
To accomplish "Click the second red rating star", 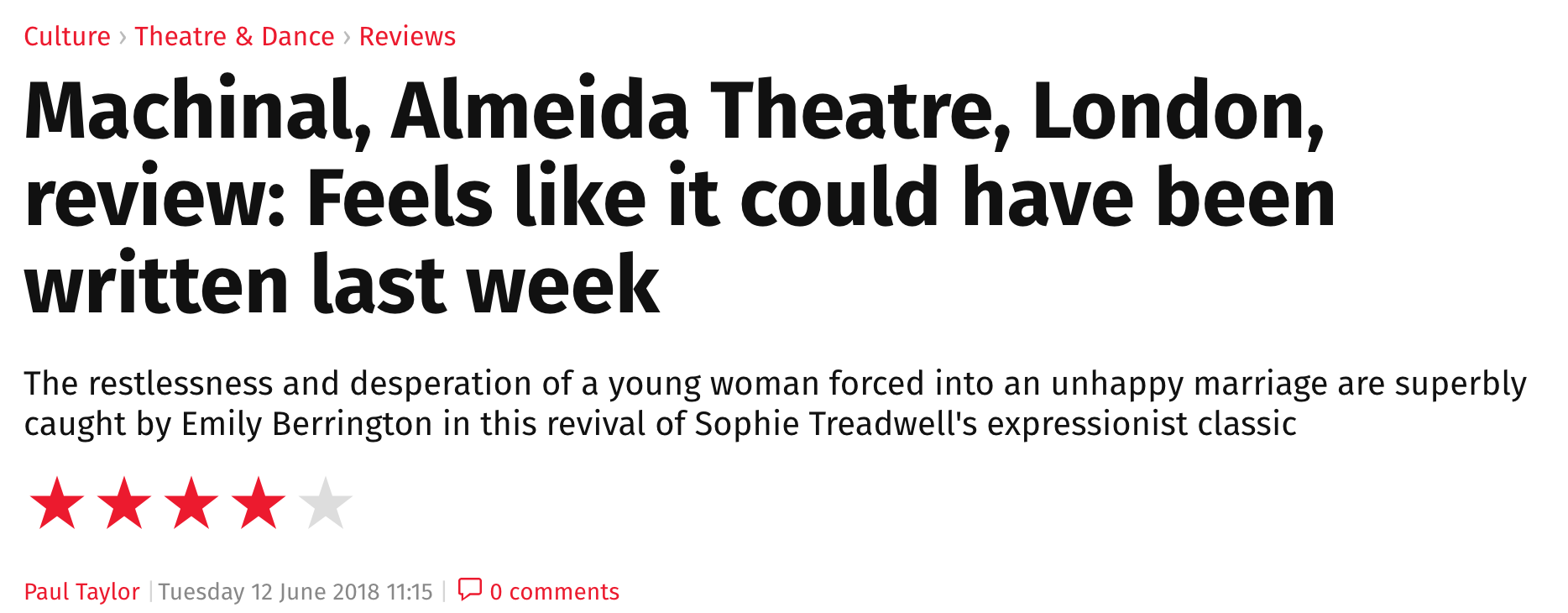I will point(124,503).
